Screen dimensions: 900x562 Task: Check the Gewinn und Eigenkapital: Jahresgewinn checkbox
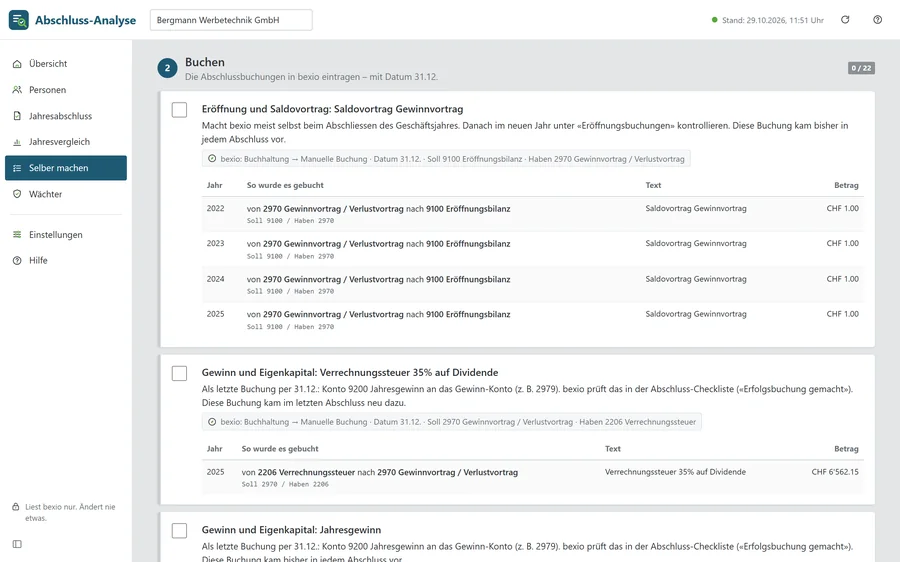click(180, 530)
